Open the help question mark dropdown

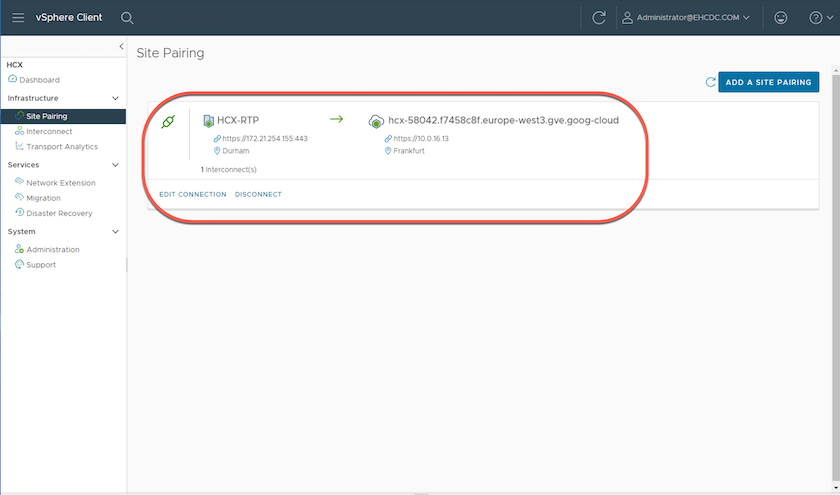819,17
